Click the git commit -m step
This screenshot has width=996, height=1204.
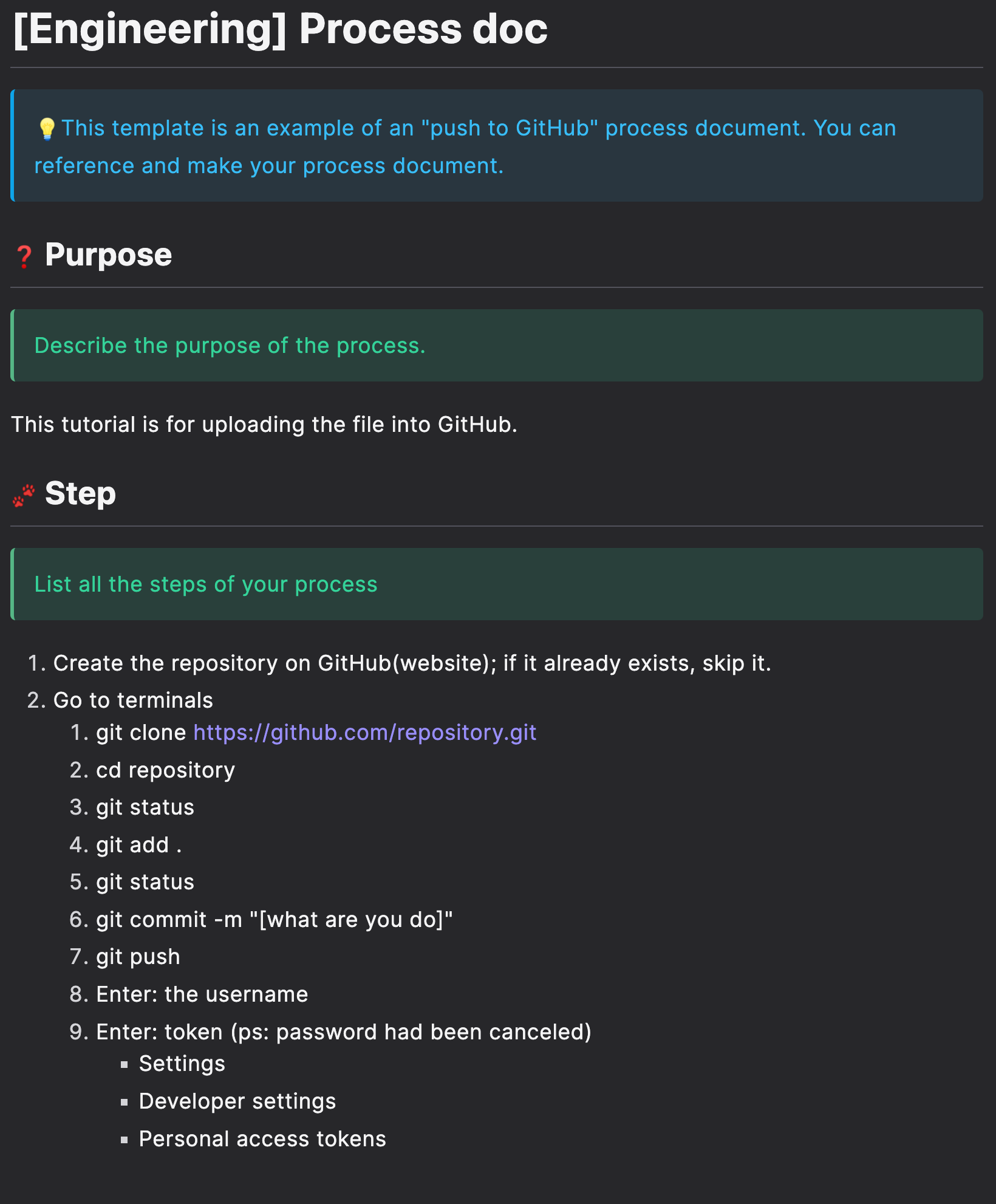coord(275,920)
